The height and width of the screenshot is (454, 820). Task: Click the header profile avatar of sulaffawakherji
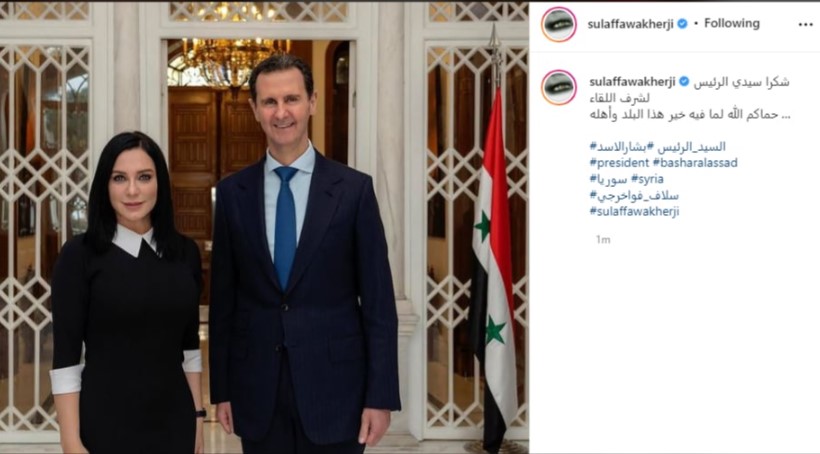point(559,24)
